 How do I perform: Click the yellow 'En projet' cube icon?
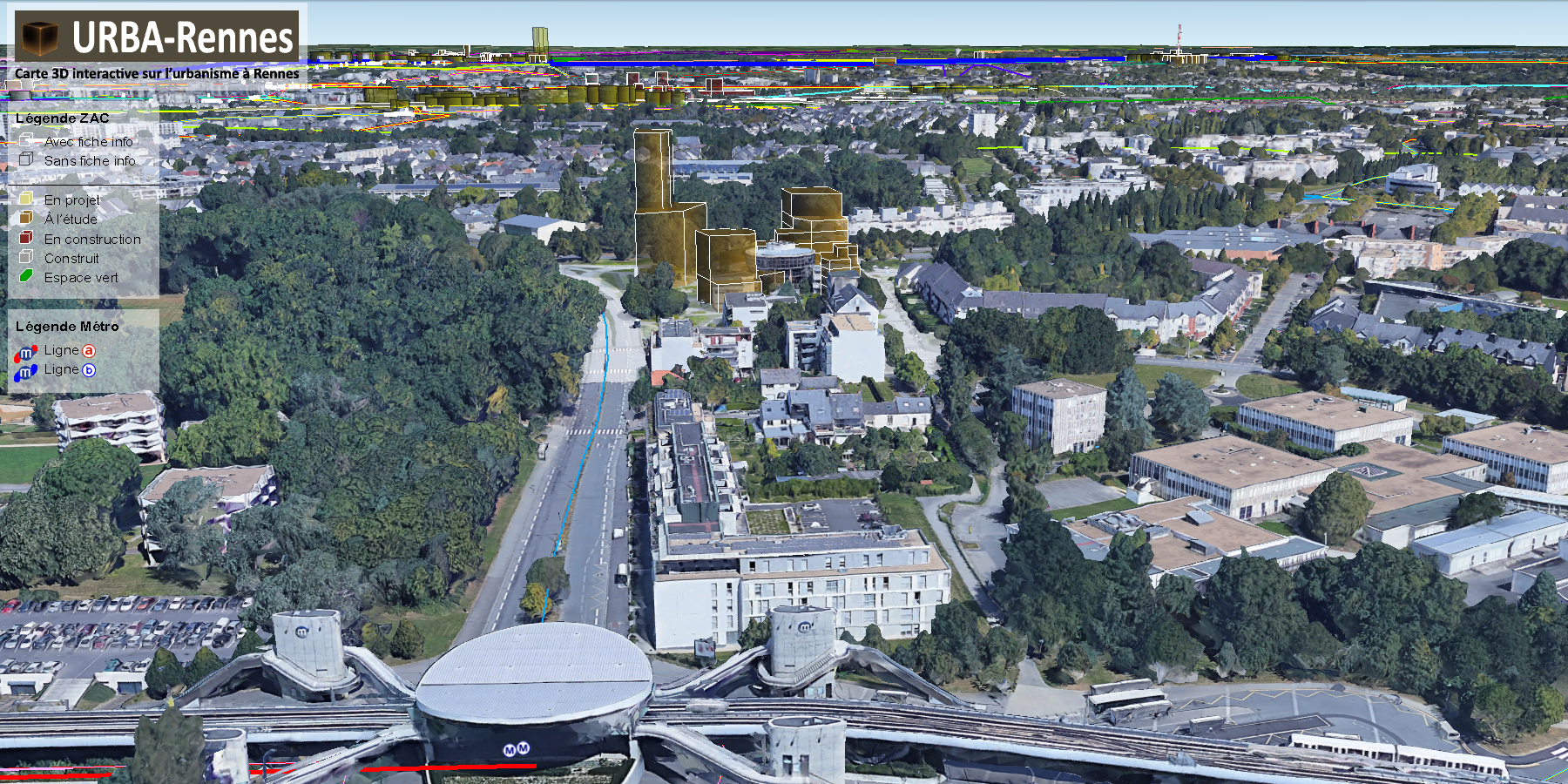point(26,199)
